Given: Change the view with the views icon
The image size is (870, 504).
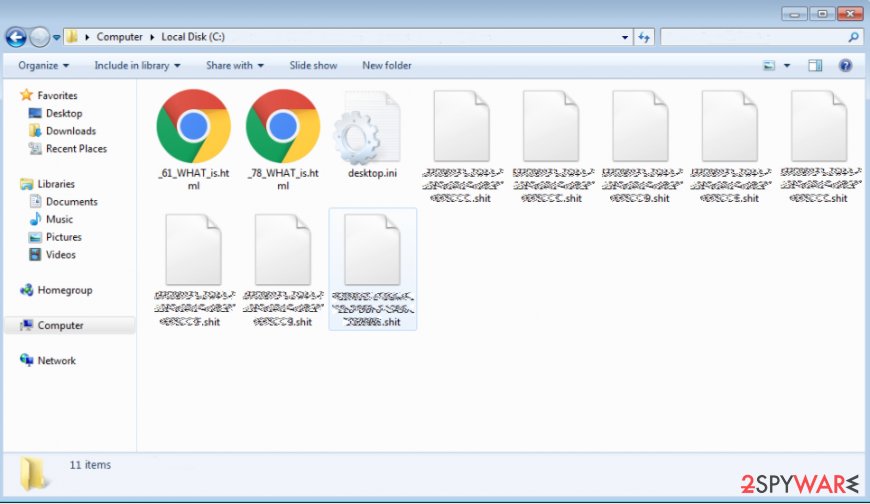Looking at the screenshot, I should click(x=769, y=66).
